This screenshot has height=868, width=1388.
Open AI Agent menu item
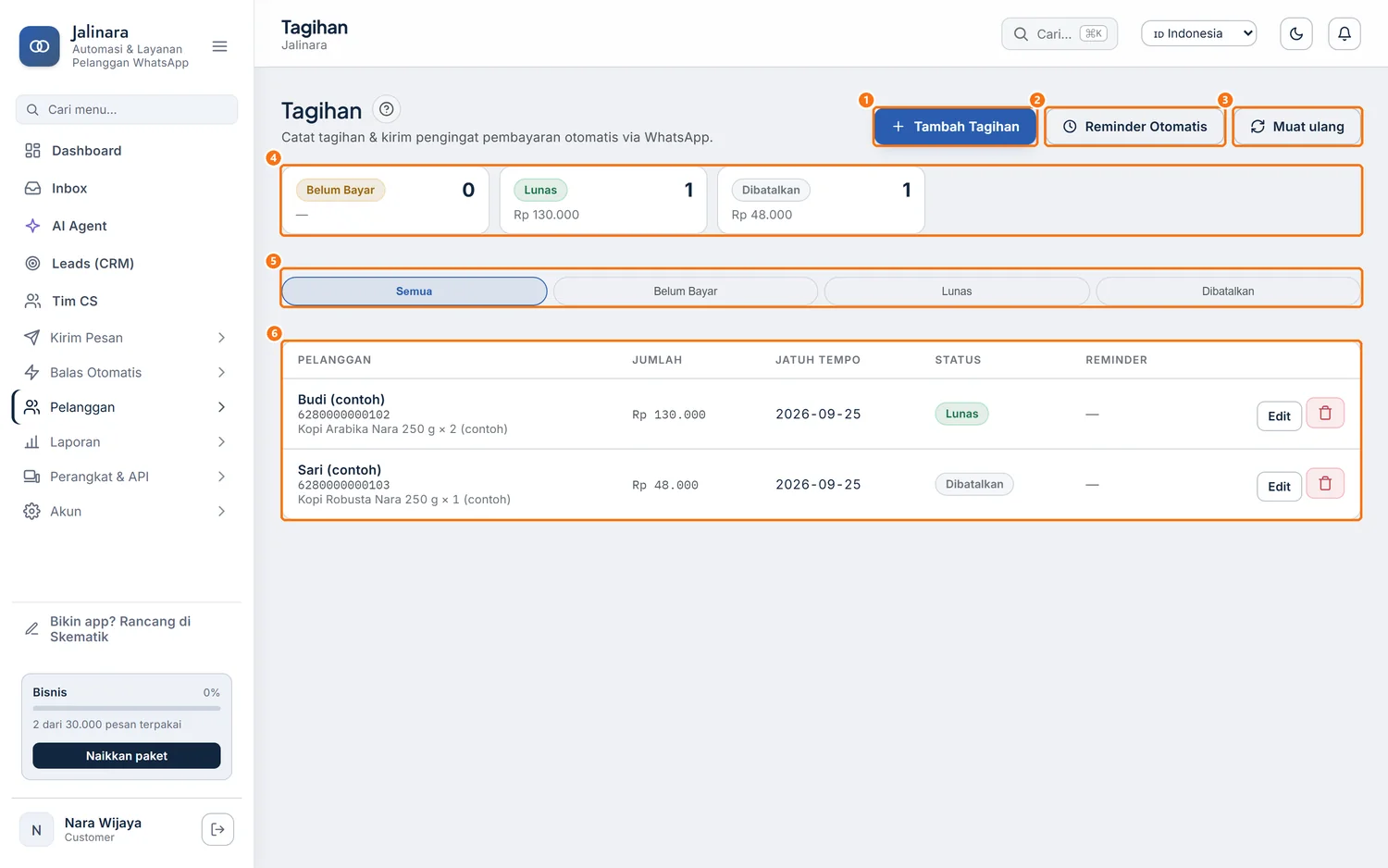click(x=127, y=226)
